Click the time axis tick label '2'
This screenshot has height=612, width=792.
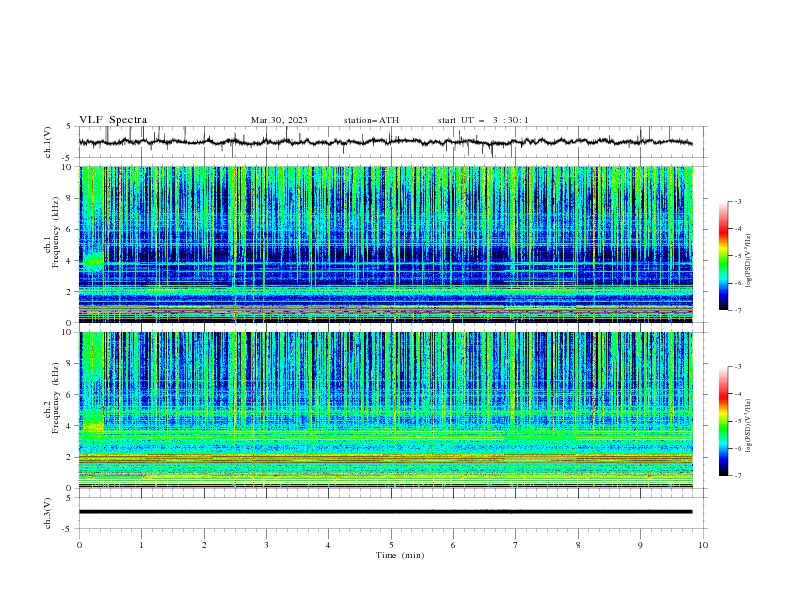[x=204, y=545]
